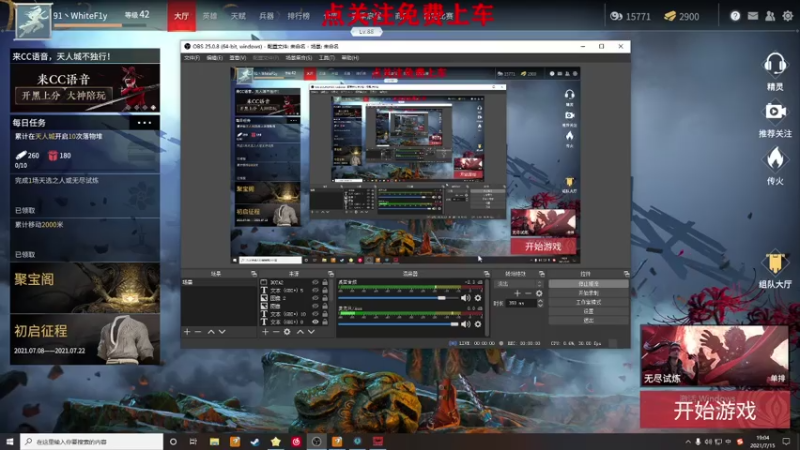
Task: Open the 组队大厅 banner icon on the right
Action: pos(775,263)
